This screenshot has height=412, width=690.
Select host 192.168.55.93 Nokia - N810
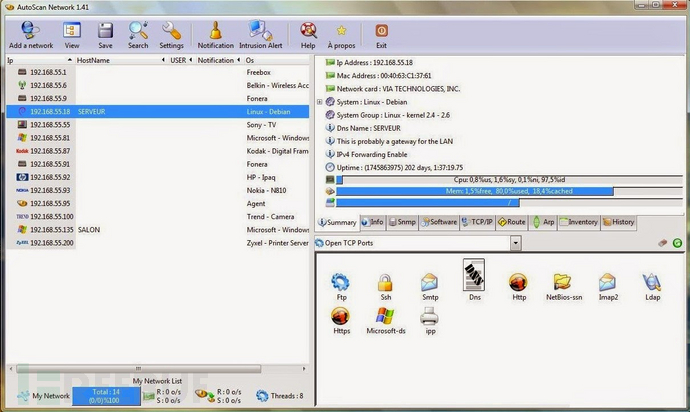point(158,190)
